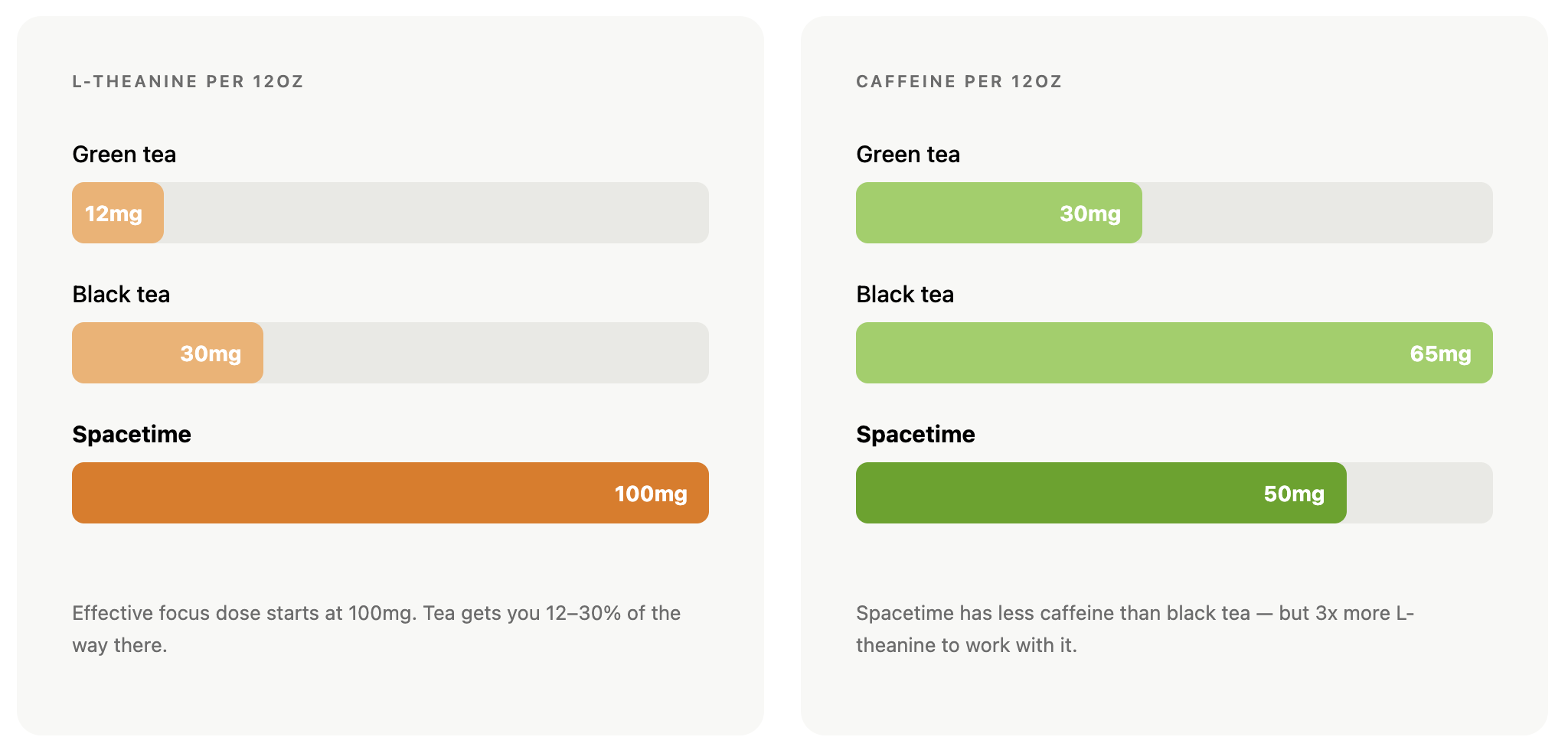Select the orange 12mg green tea bar

[x=117, y=213]
